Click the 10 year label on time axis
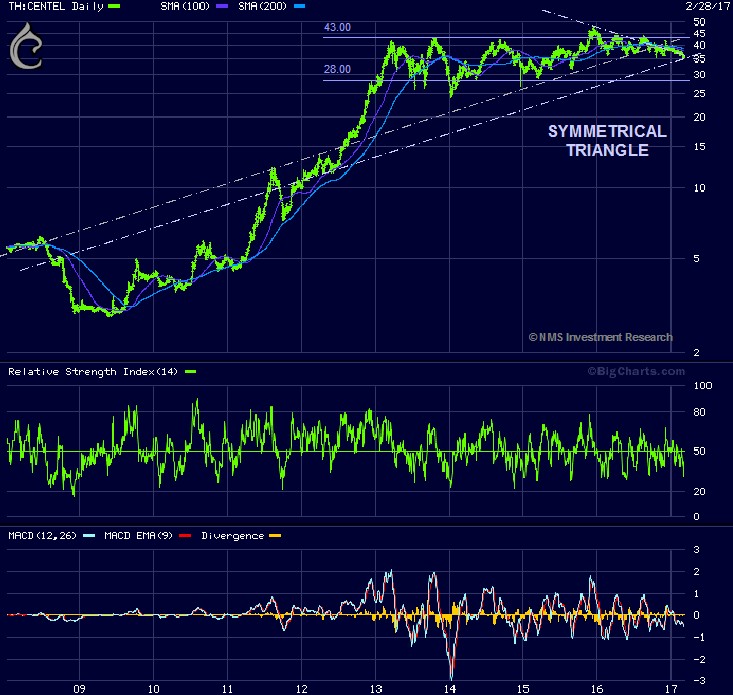This screenshot has height=695, width=733. 153,688
